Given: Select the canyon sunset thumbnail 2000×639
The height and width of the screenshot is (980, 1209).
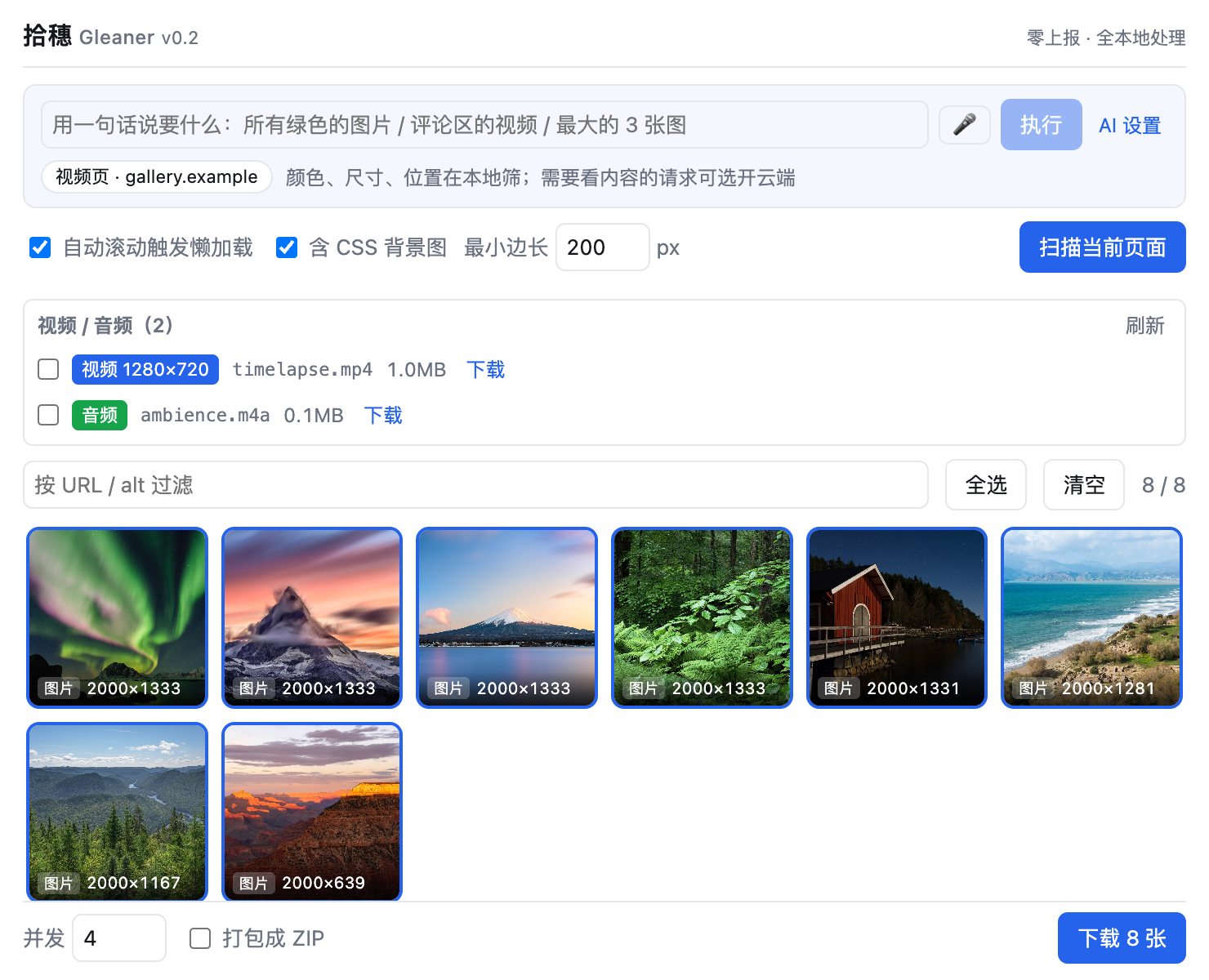Looking at the screenshot, I should [x=312, y=812].
